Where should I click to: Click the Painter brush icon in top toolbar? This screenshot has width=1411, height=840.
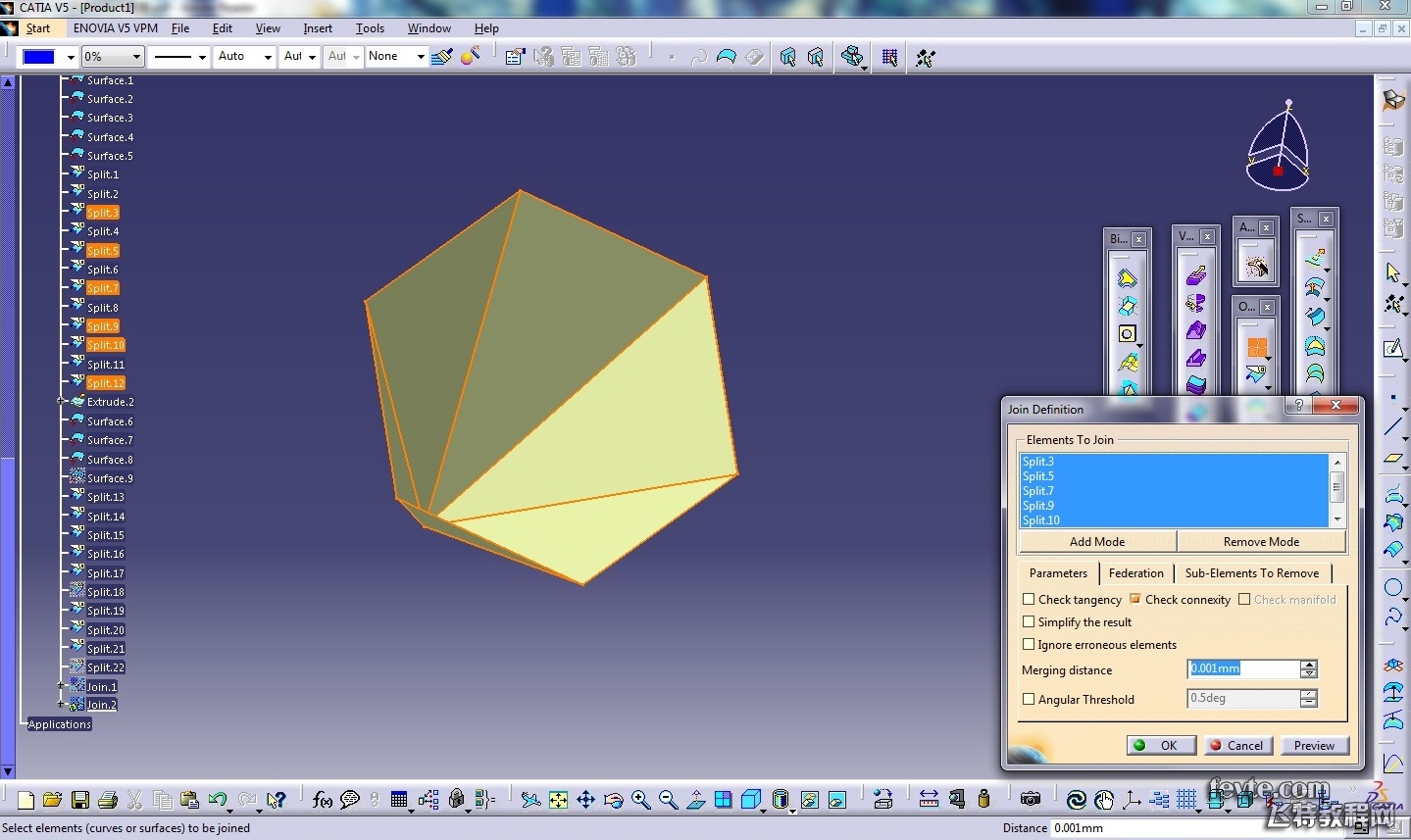tap(442, 57)
